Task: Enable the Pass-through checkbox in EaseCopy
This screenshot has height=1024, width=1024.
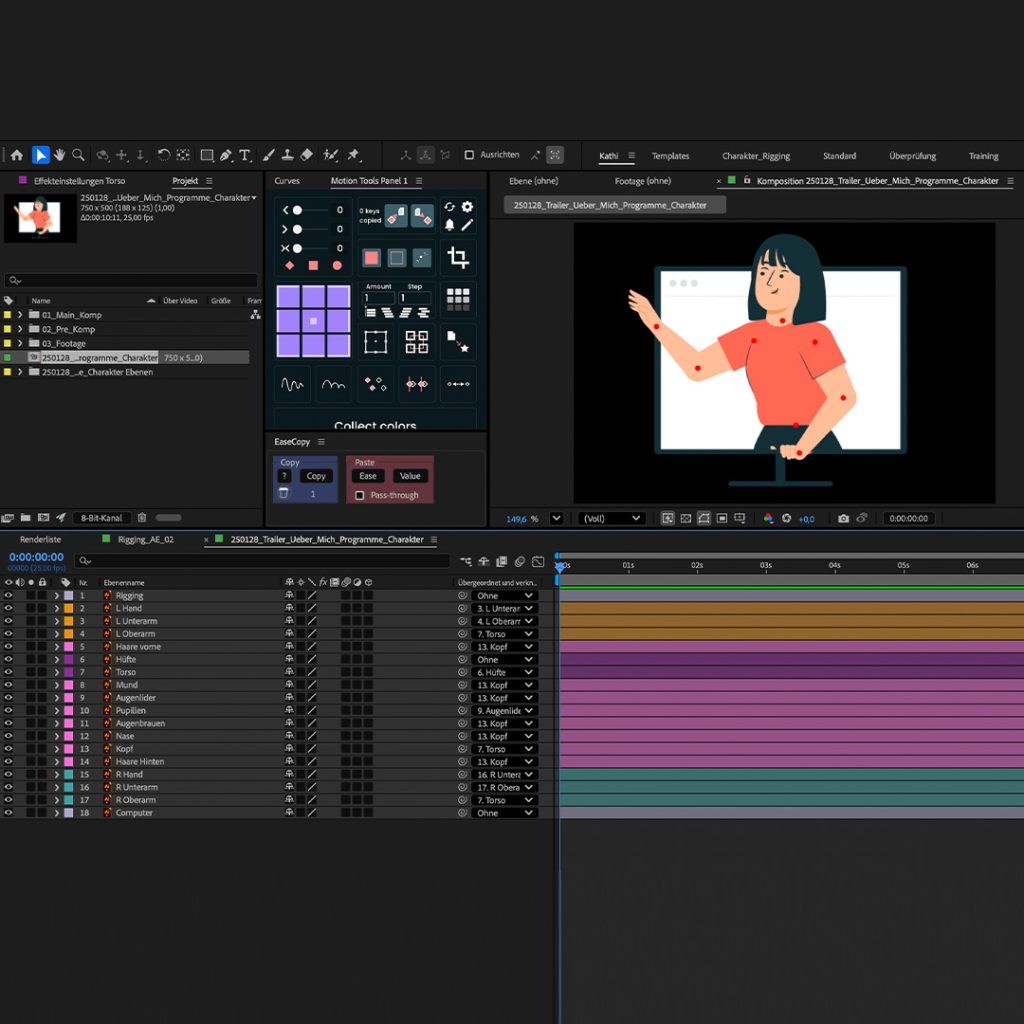Action: click(360, 495)
